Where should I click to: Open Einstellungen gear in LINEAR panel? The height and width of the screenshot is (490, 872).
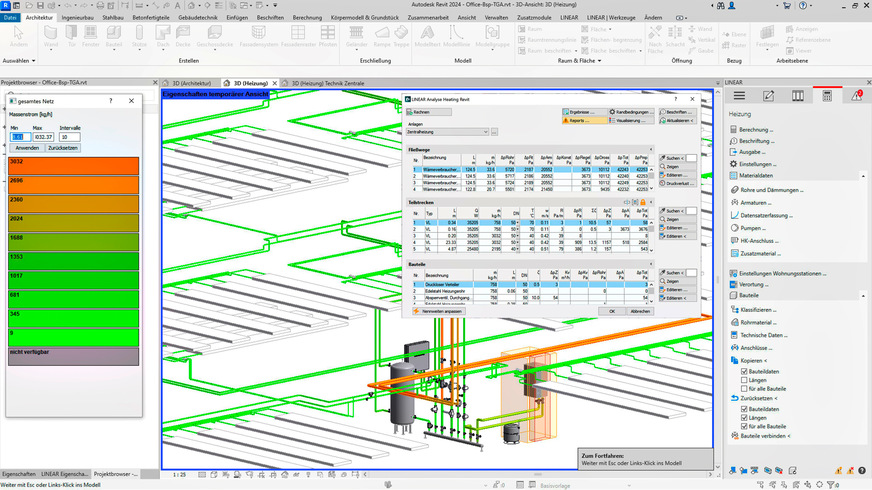click(x=753, y=164)
